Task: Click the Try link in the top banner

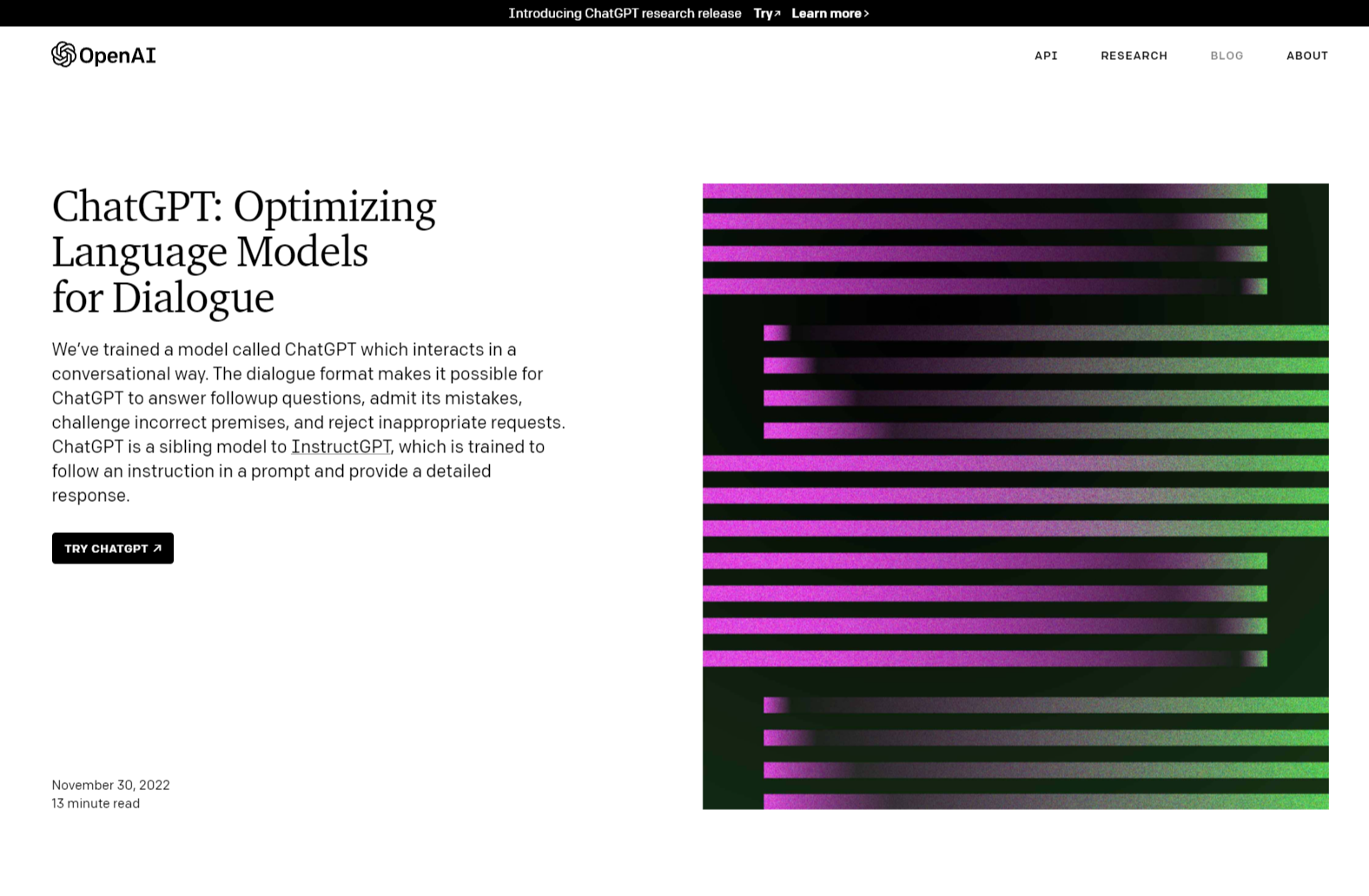Action: point(767,13)
